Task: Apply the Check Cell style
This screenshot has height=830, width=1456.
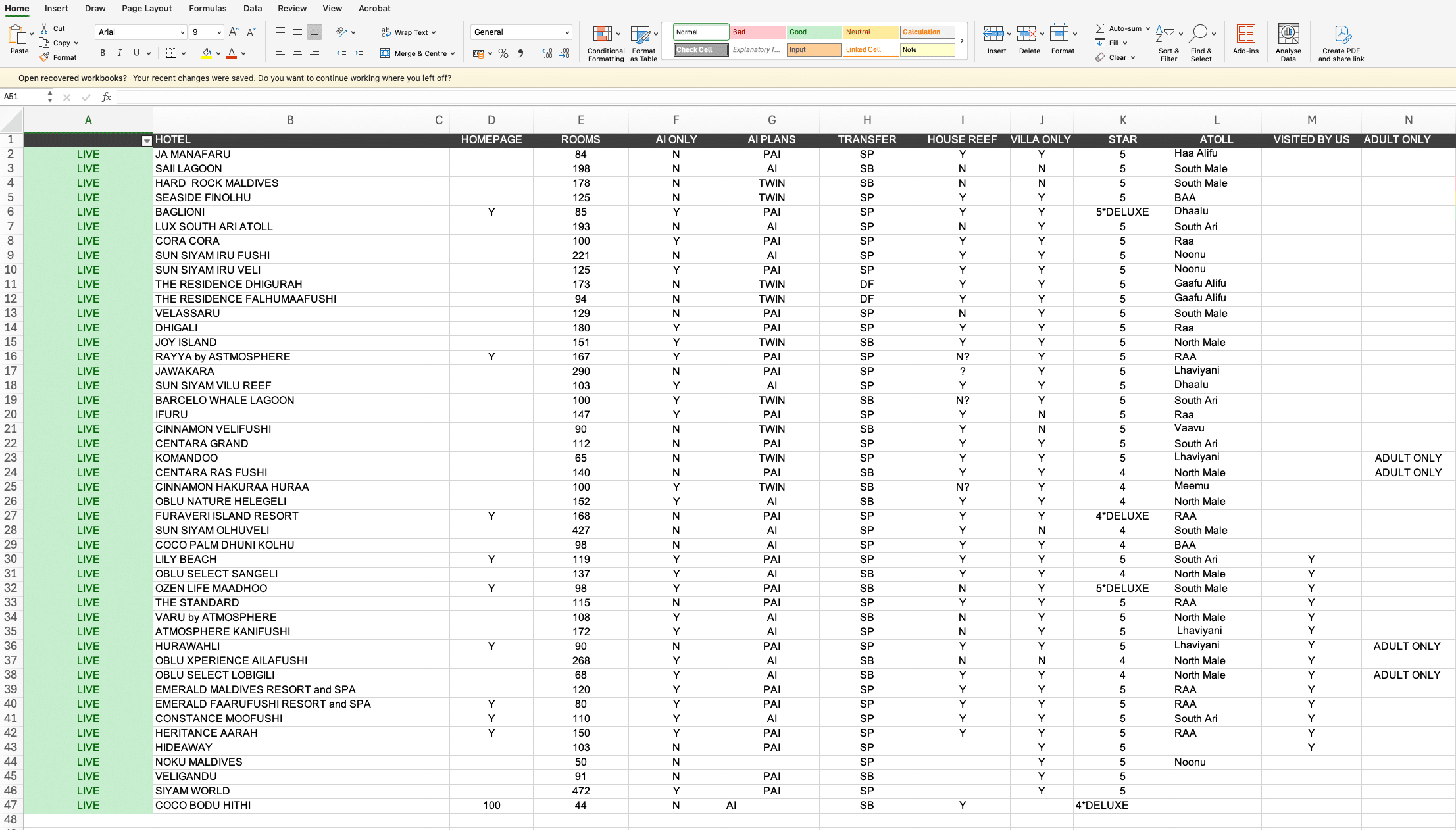Action: (701, 50)
